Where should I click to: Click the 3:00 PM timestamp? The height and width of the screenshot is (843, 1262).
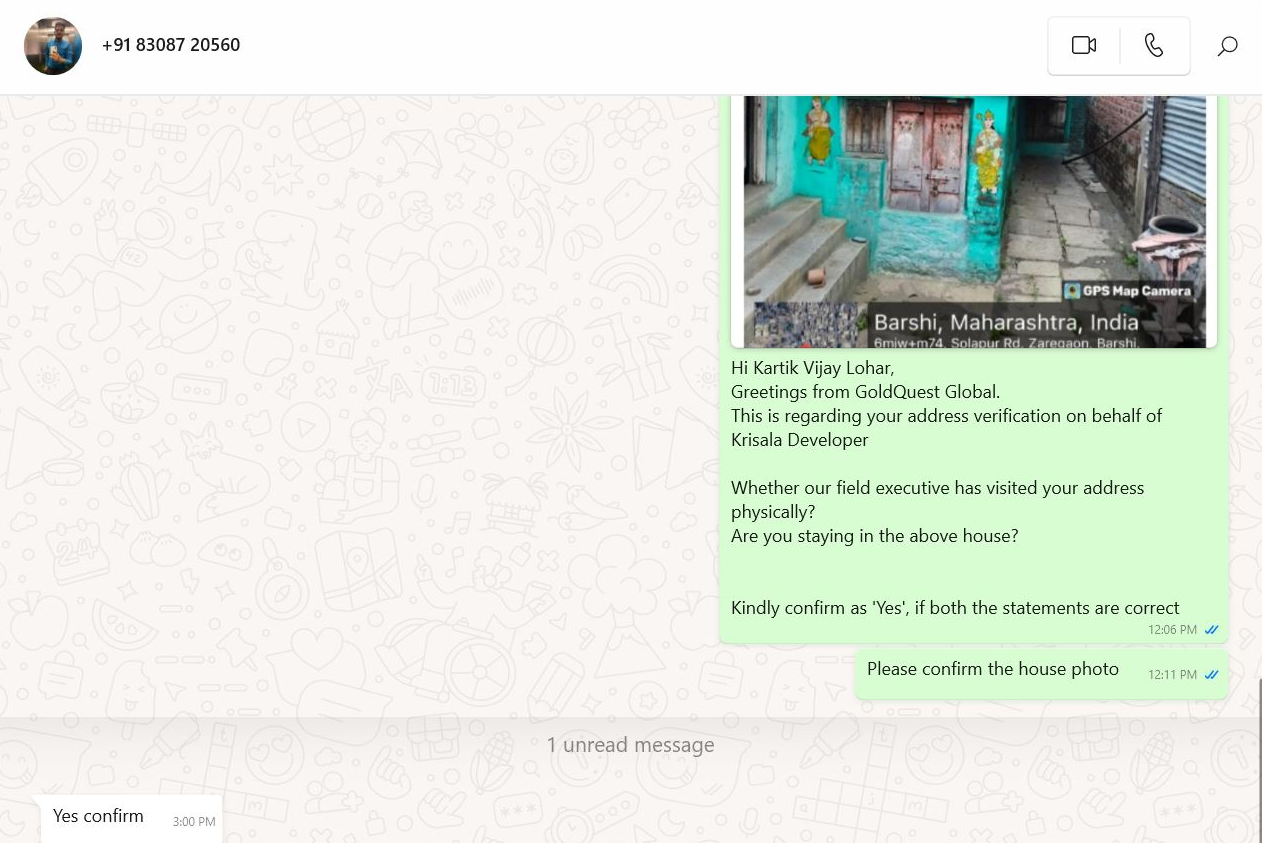click(194, 822)
